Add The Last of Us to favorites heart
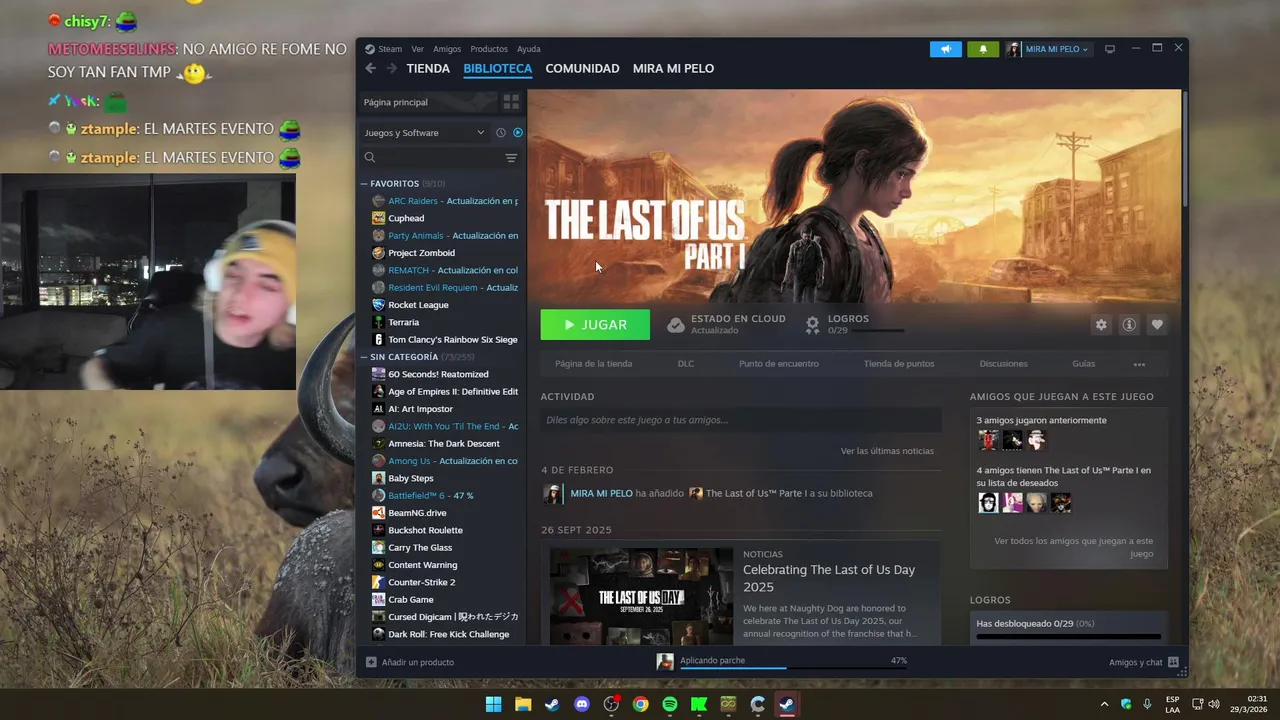1280x720 pixels. [1157, 325]
